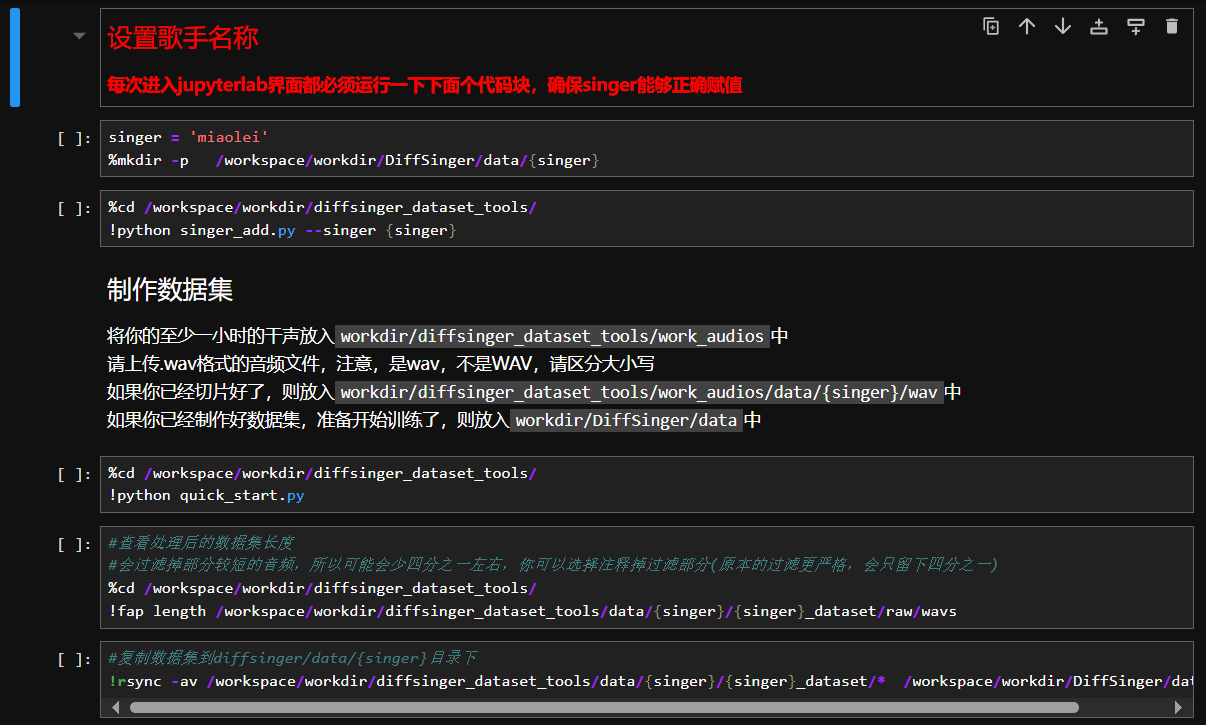Insert a cell below
Viewport: 1206px width, 725px height.
pos(1136,27)
